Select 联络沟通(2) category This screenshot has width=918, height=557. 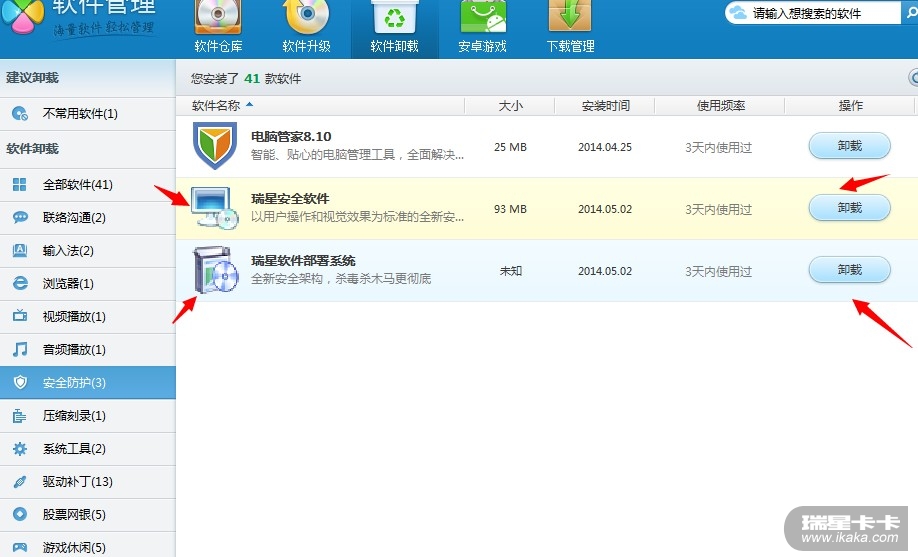click(x=88, y=218)
